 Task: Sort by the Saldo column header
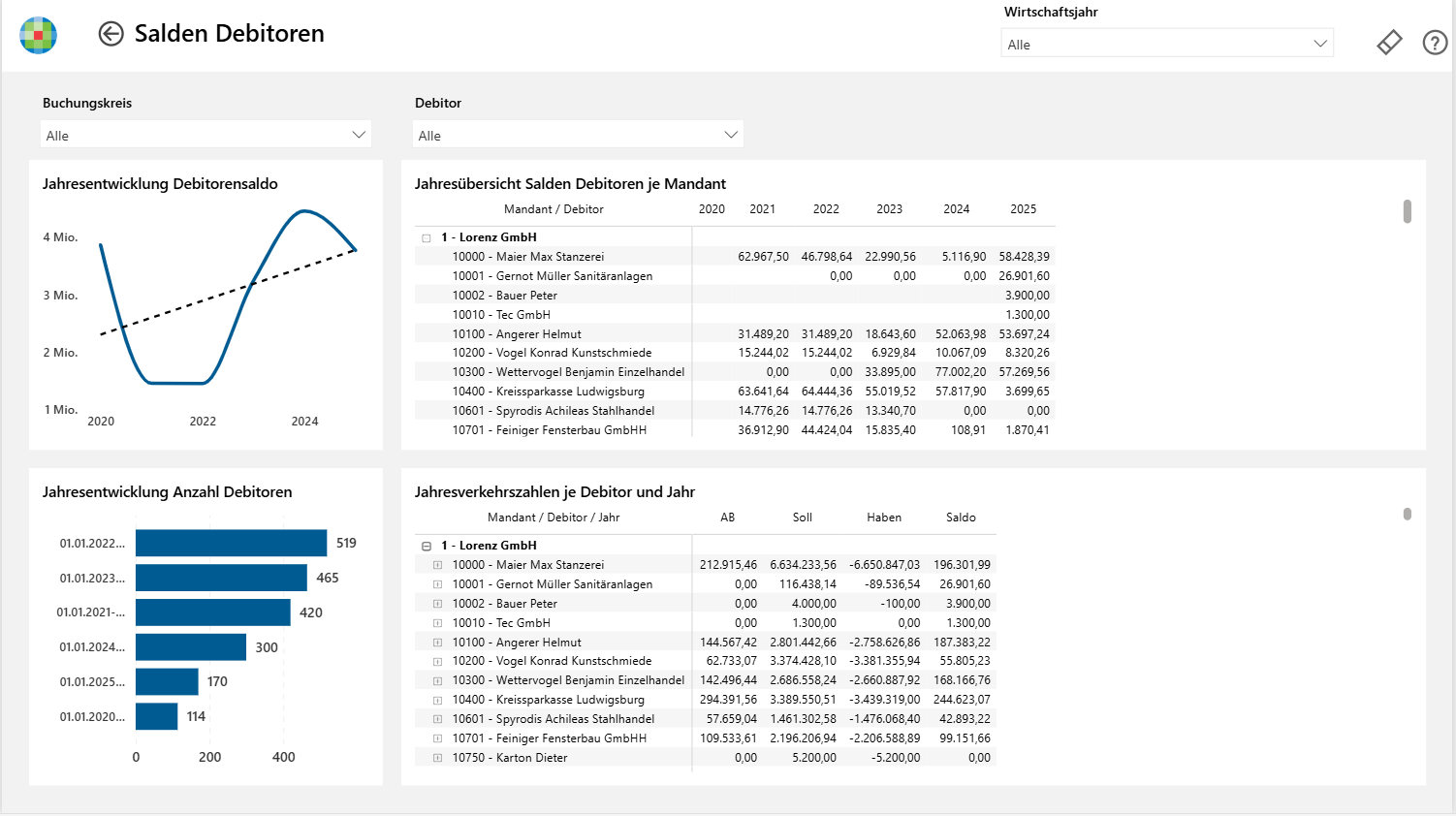[961, 518]
